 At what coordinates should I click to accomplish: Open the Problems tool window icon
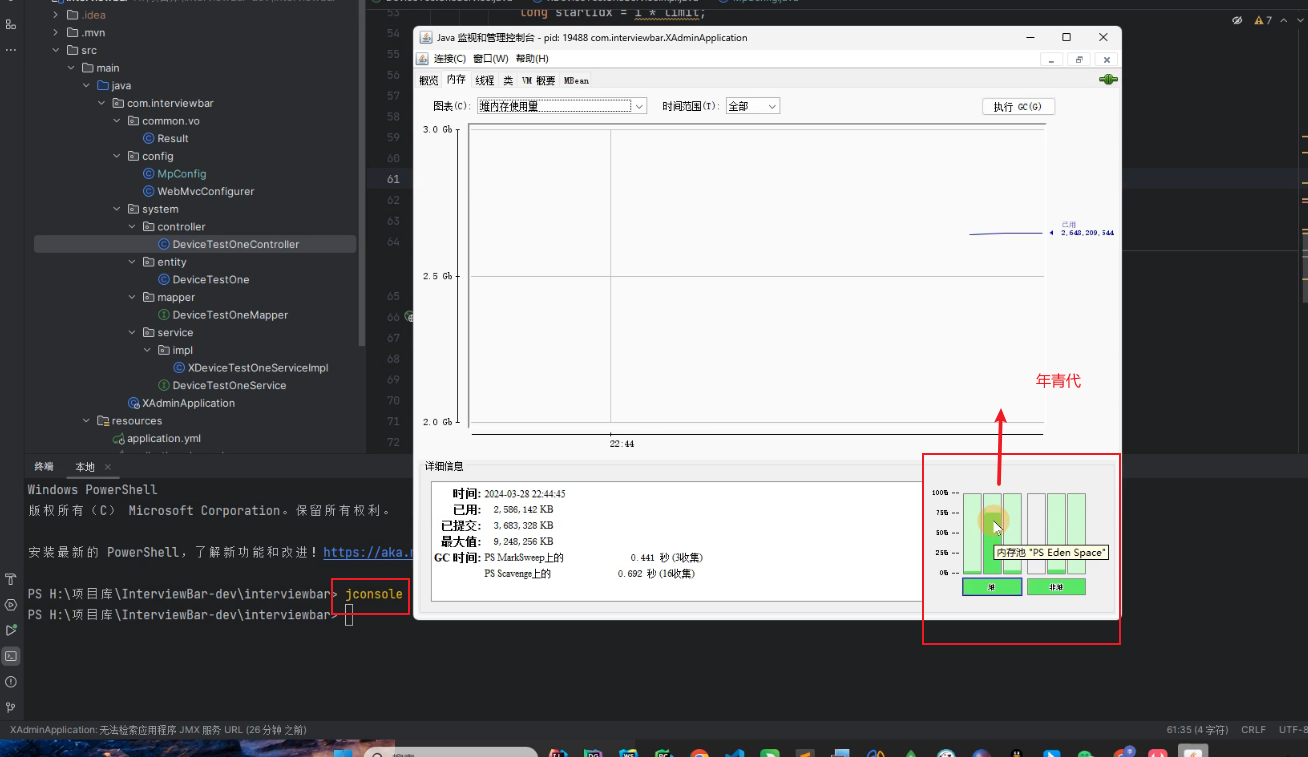11,682
